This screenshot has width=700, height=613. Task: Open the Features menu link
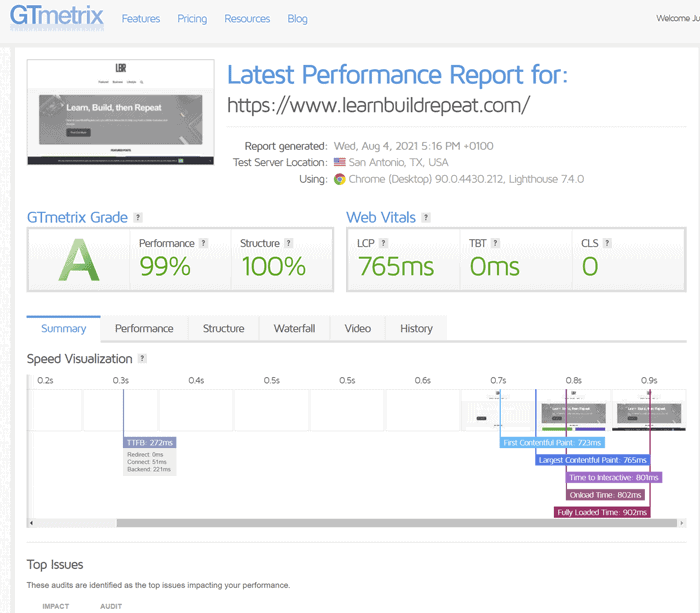(x=141, y=19)
